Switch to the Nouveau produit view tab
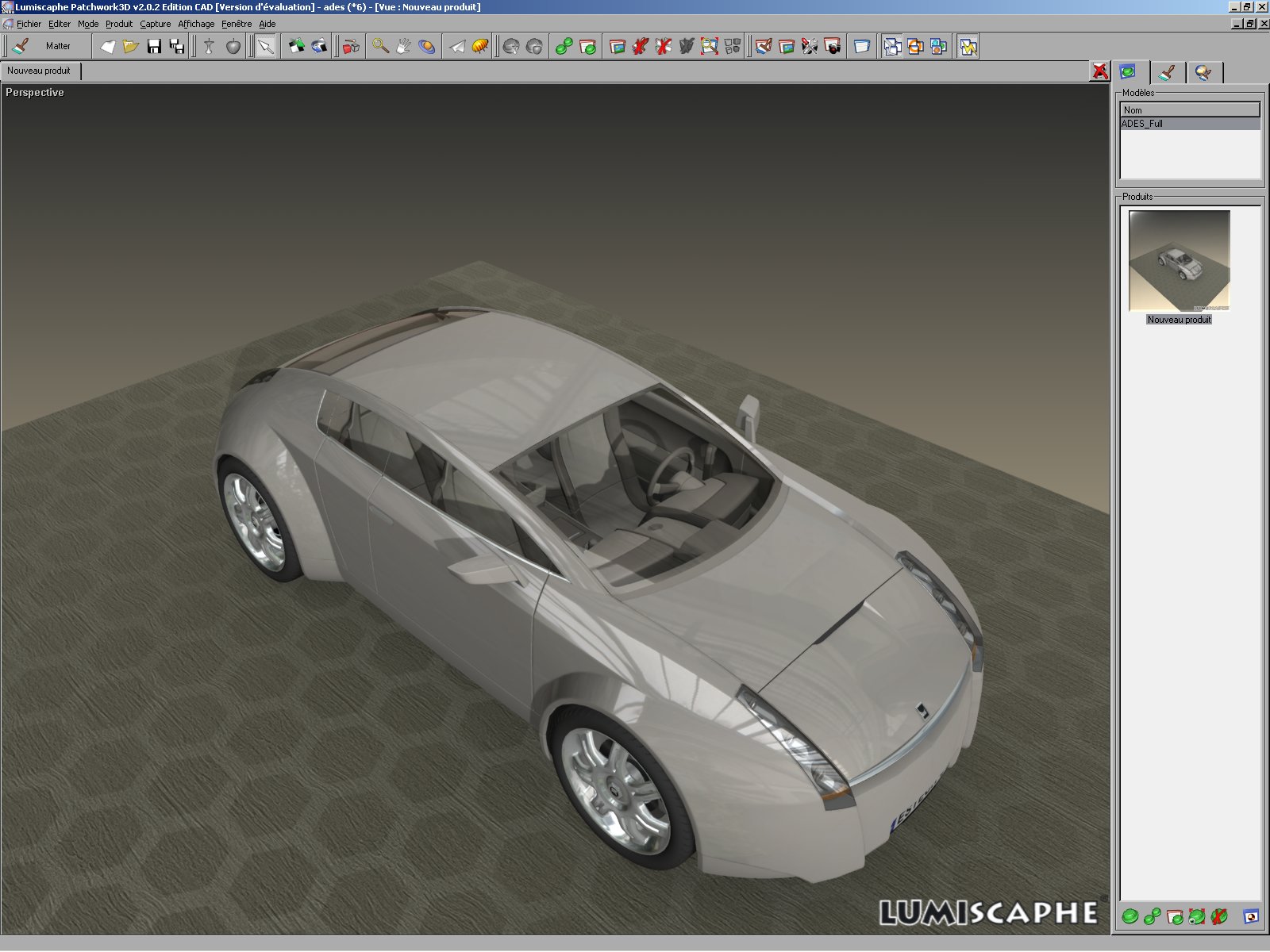 click(x=40, y=71)
